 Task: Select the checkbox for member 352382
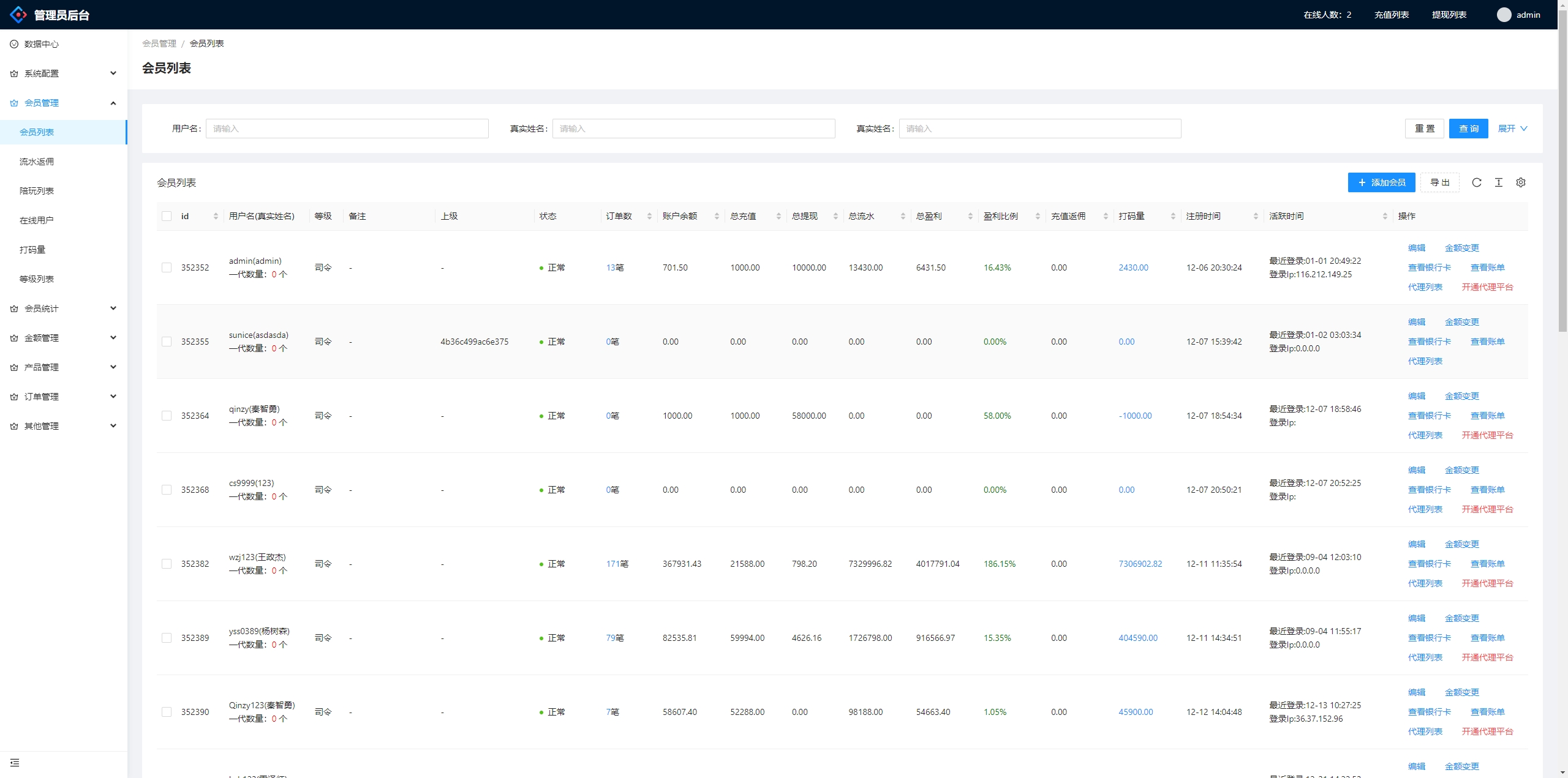[x=167, y=564]
